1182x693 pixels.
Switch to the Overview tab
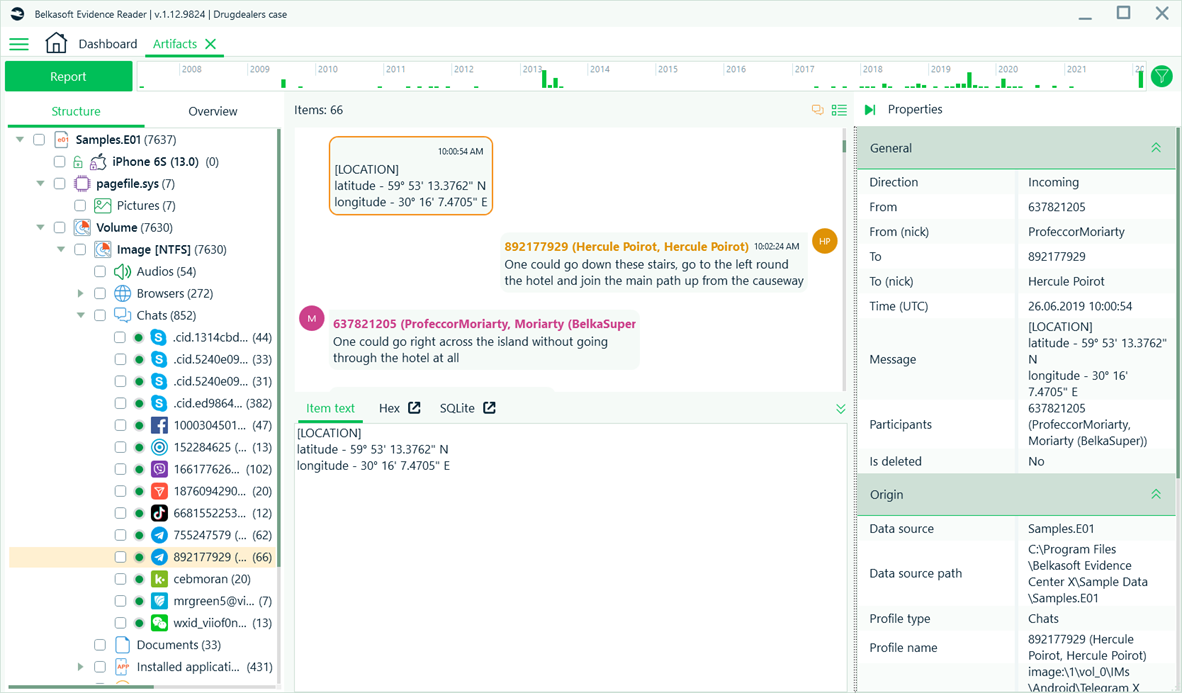pos(213,111)
